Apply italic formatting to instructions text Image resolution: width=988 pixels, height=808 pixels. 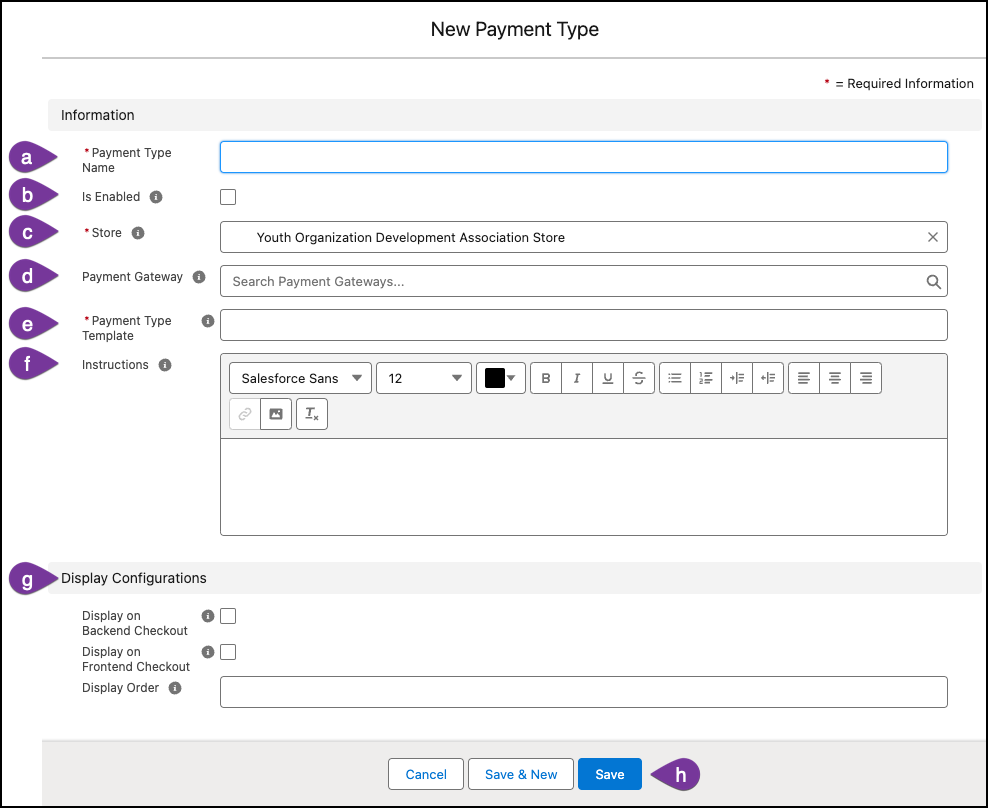(577, 377)
